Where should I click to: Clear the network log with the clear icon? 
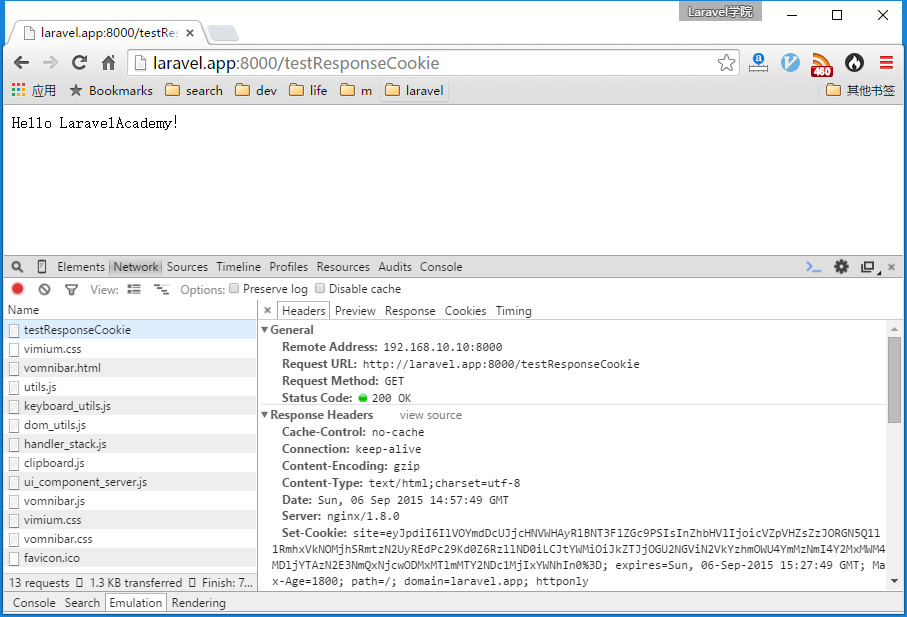click(45, 289)
